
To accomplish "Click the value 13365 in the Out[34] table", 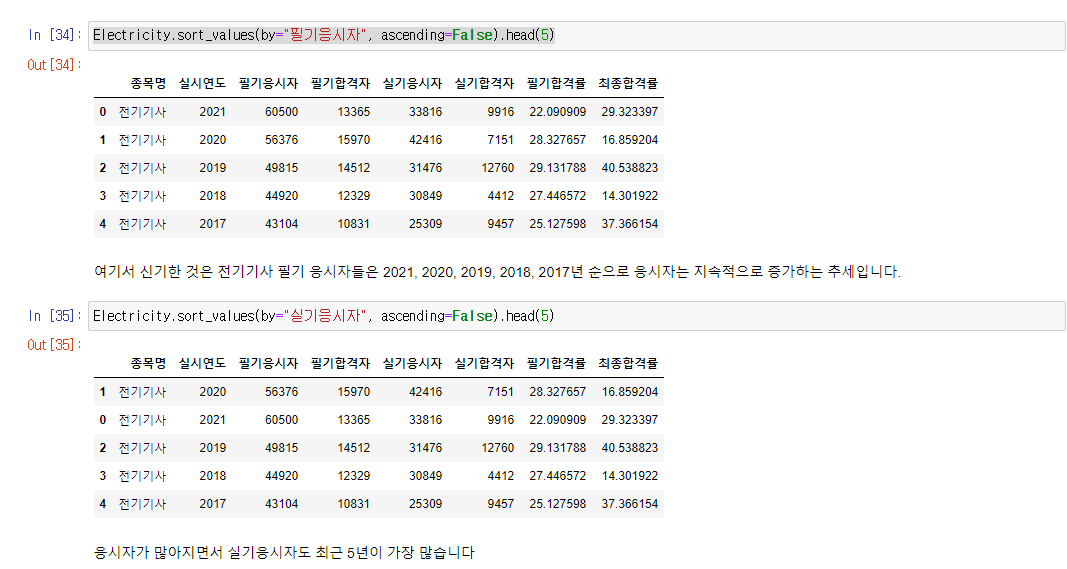I will tap(354, 112).
